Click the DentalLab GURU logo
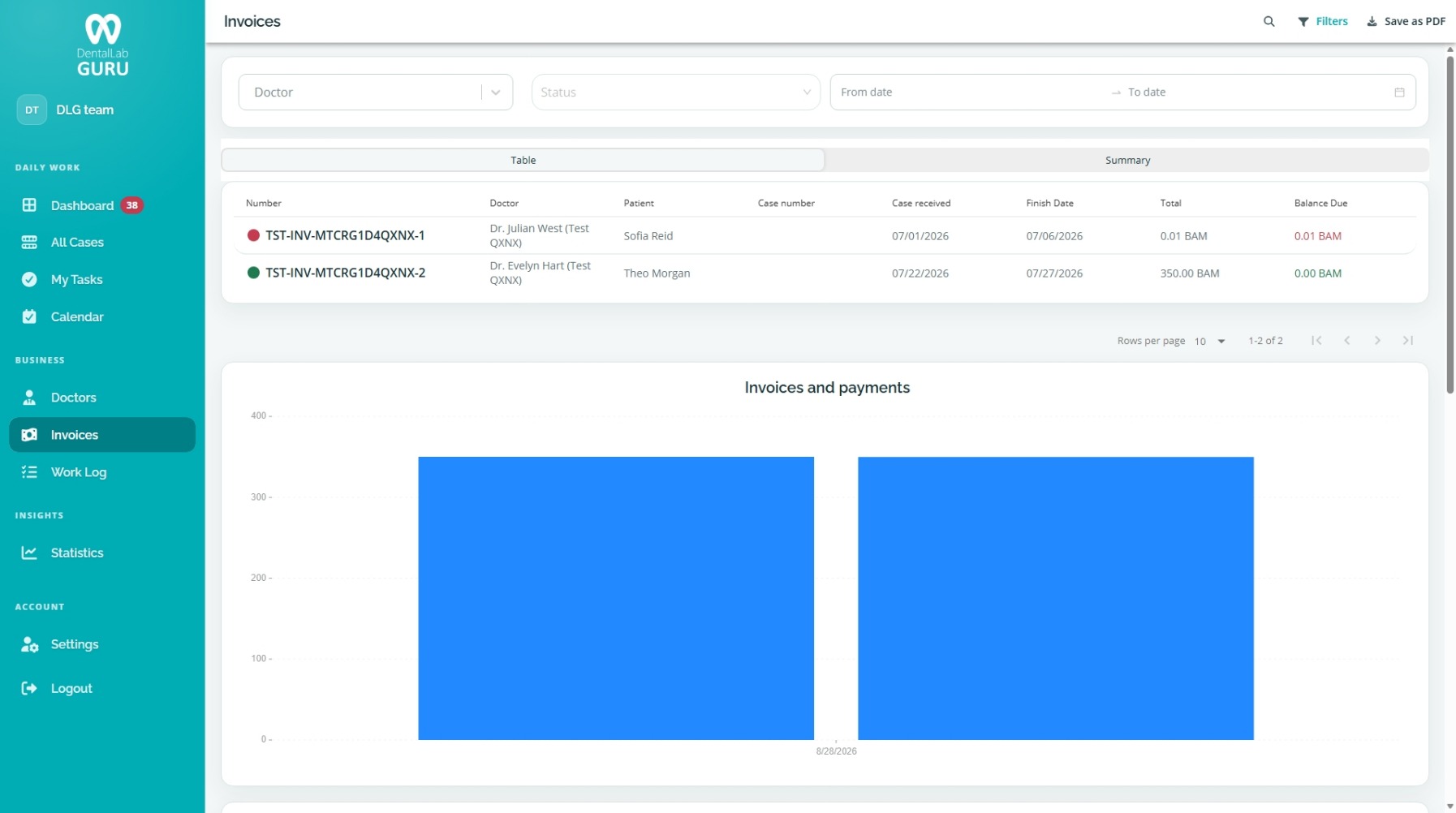Viewport: 1456px width, 813px height. (x=102, y=45)
